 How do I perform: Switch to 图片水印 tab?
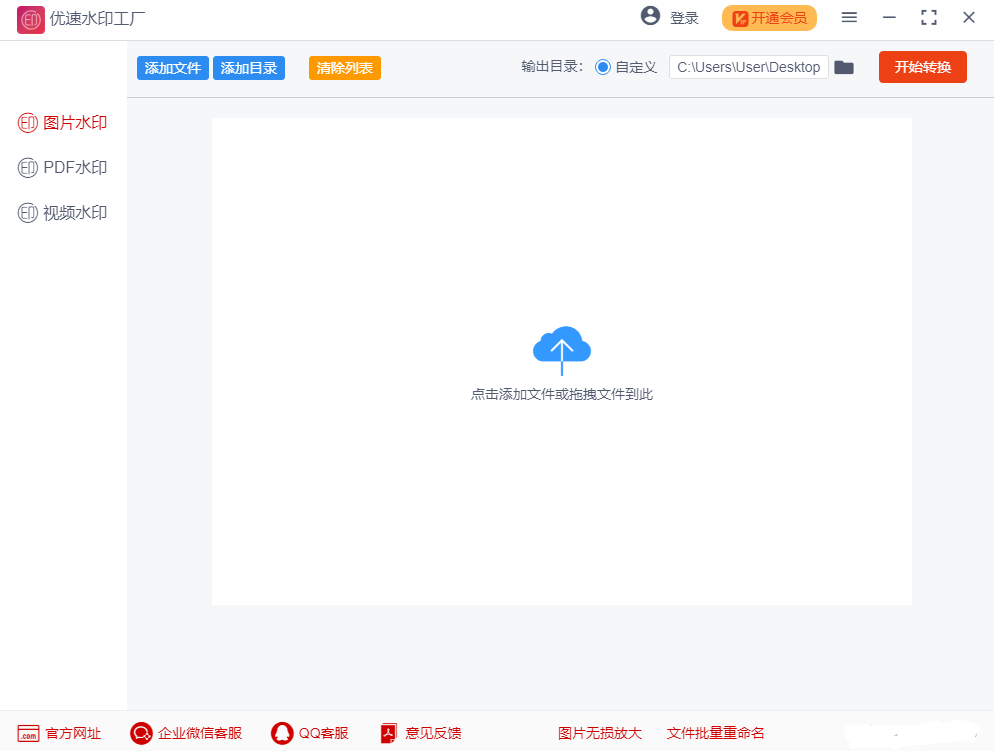tap(63, 123)
